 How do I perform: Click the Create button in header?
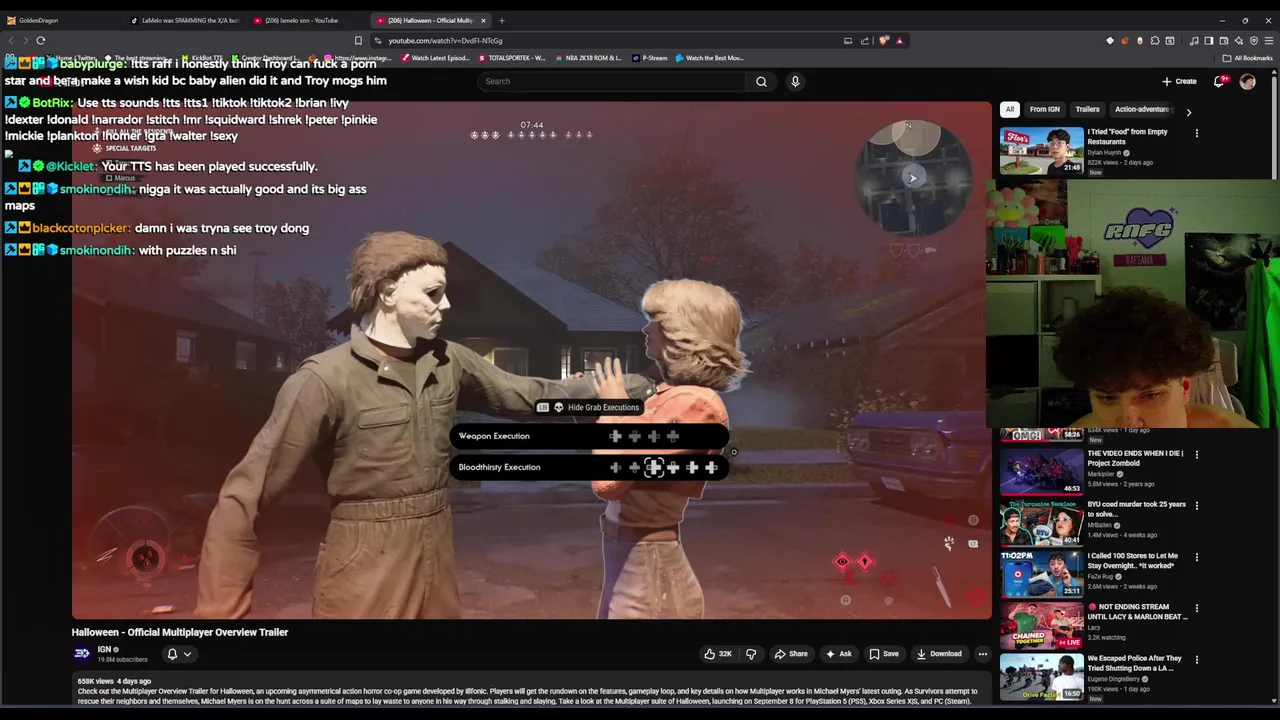[x=1179, y=81]
